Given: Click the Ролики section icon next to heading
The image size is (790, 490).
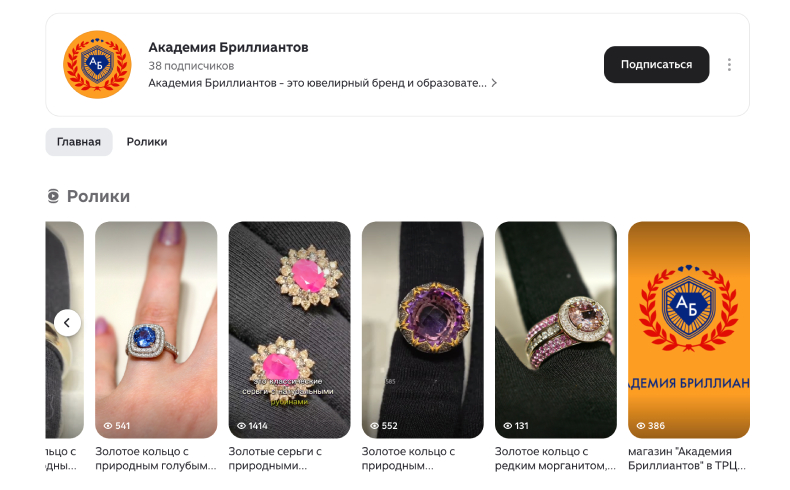Looking at the screenshot, I should (x=53, y=196).
